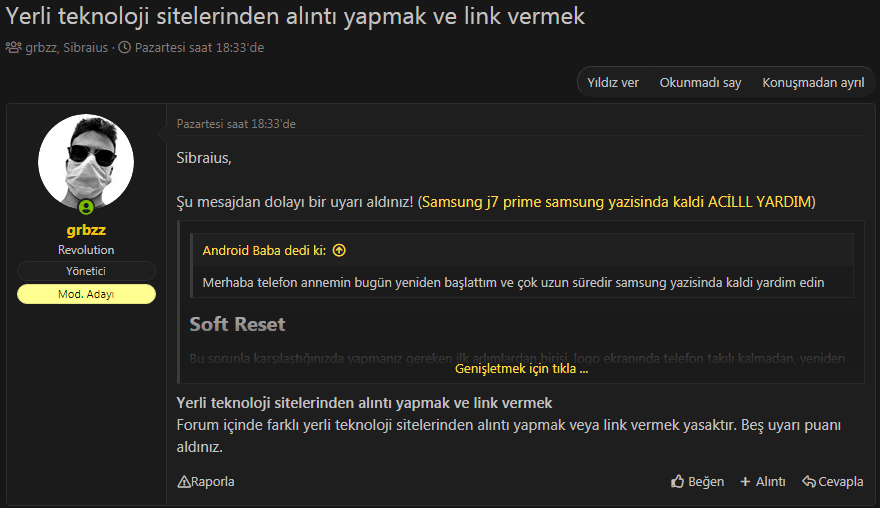Click the Mod. Adayı yellow badge
This screenshot has height=508, width=880.
click(x=86, y=294)
